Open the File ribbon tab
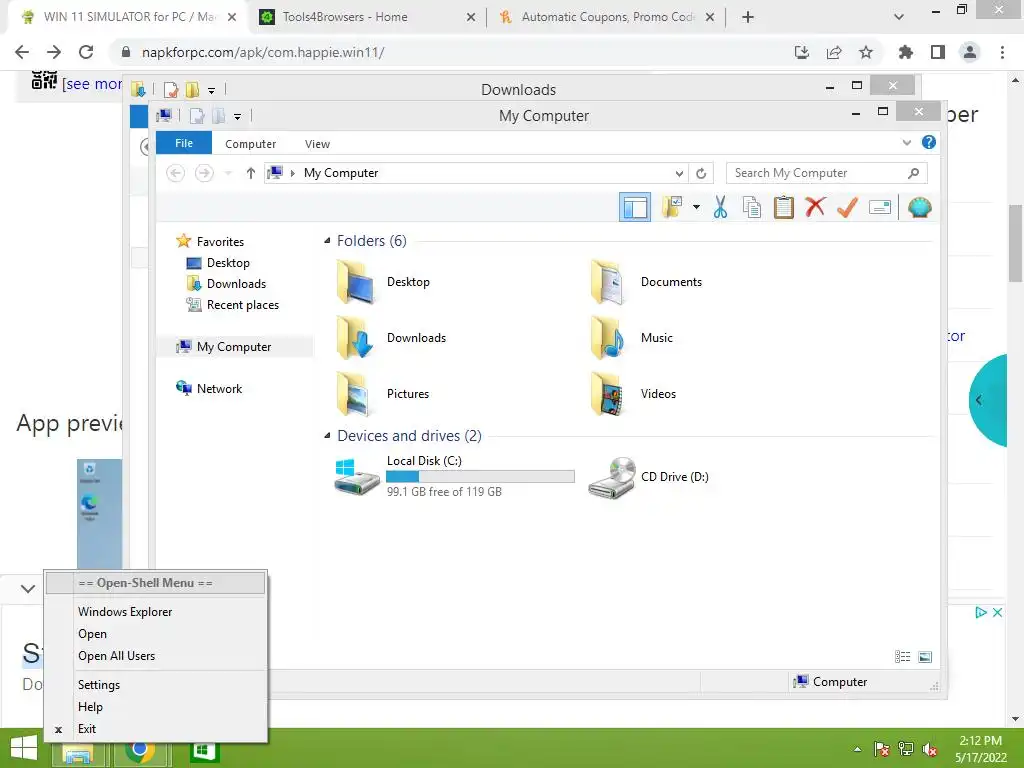The image size is (1024, 768). click(x=184, y=143)
